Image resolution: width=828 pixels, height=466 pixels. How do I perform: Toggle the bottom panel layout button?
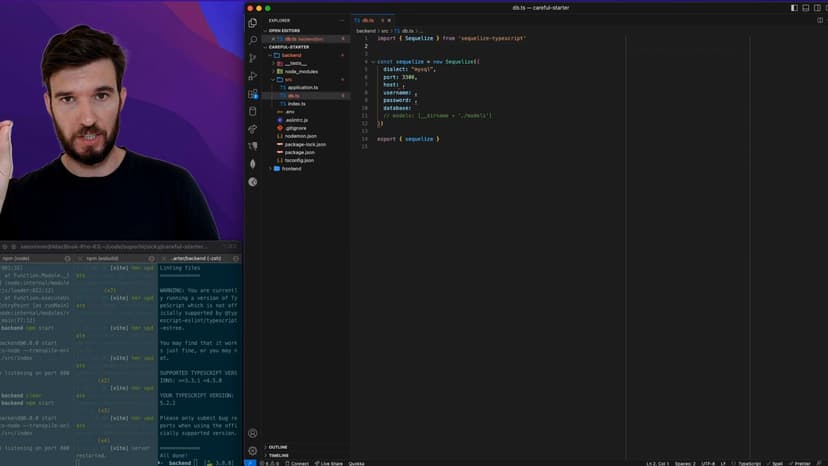[x=805, y=8]
